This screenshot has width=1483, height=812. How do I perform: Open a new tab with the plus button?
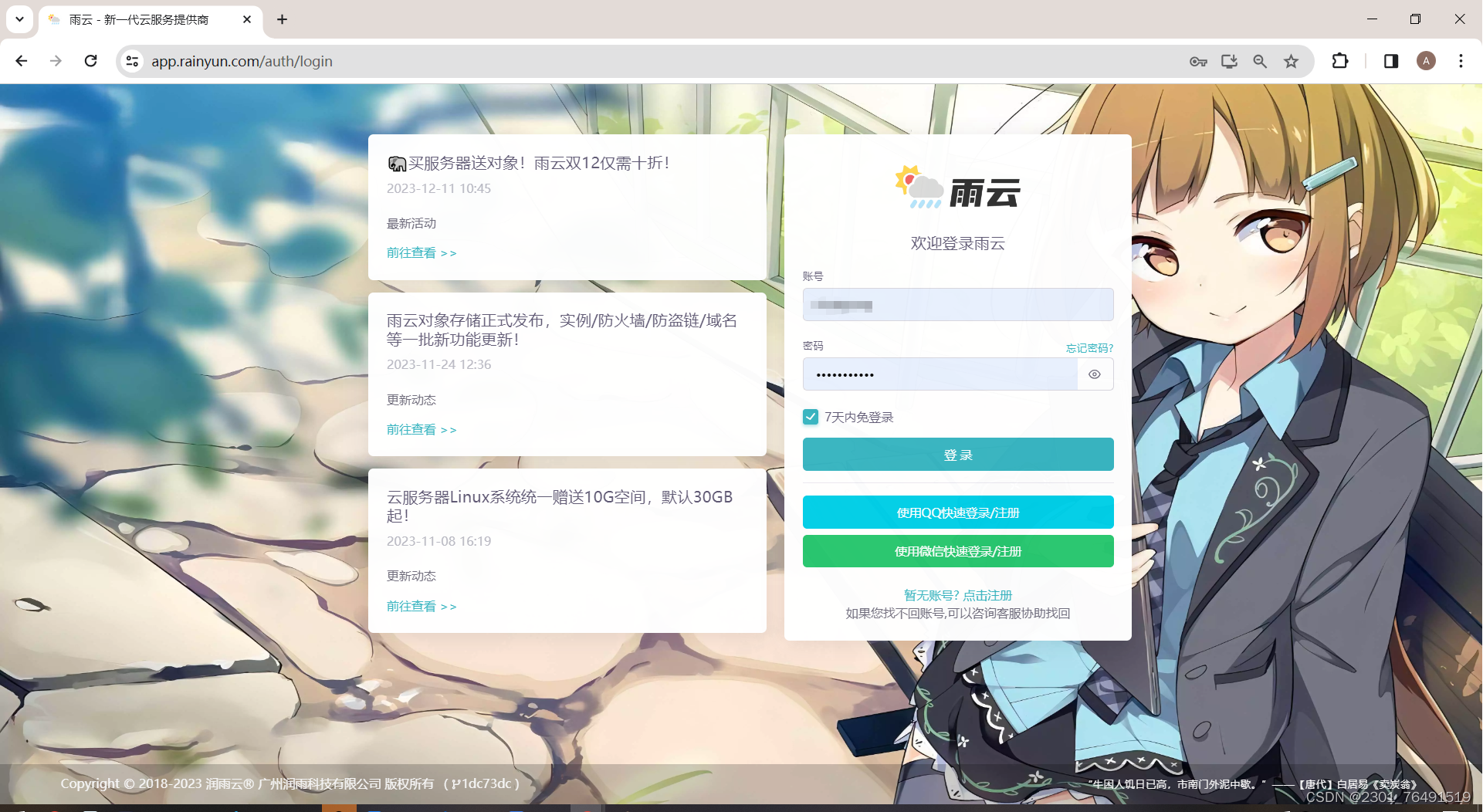pos(282,19)
